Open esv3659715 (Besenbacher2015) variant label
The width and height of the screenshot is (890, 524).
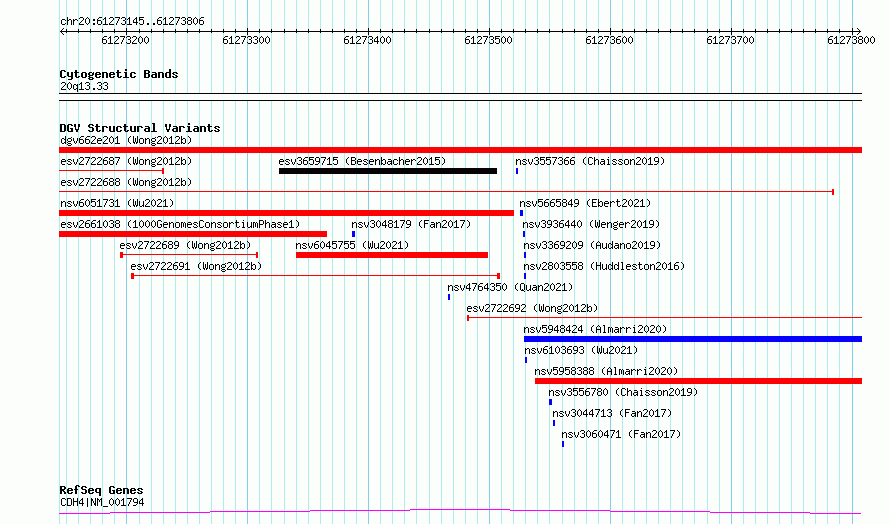point(362,161)
